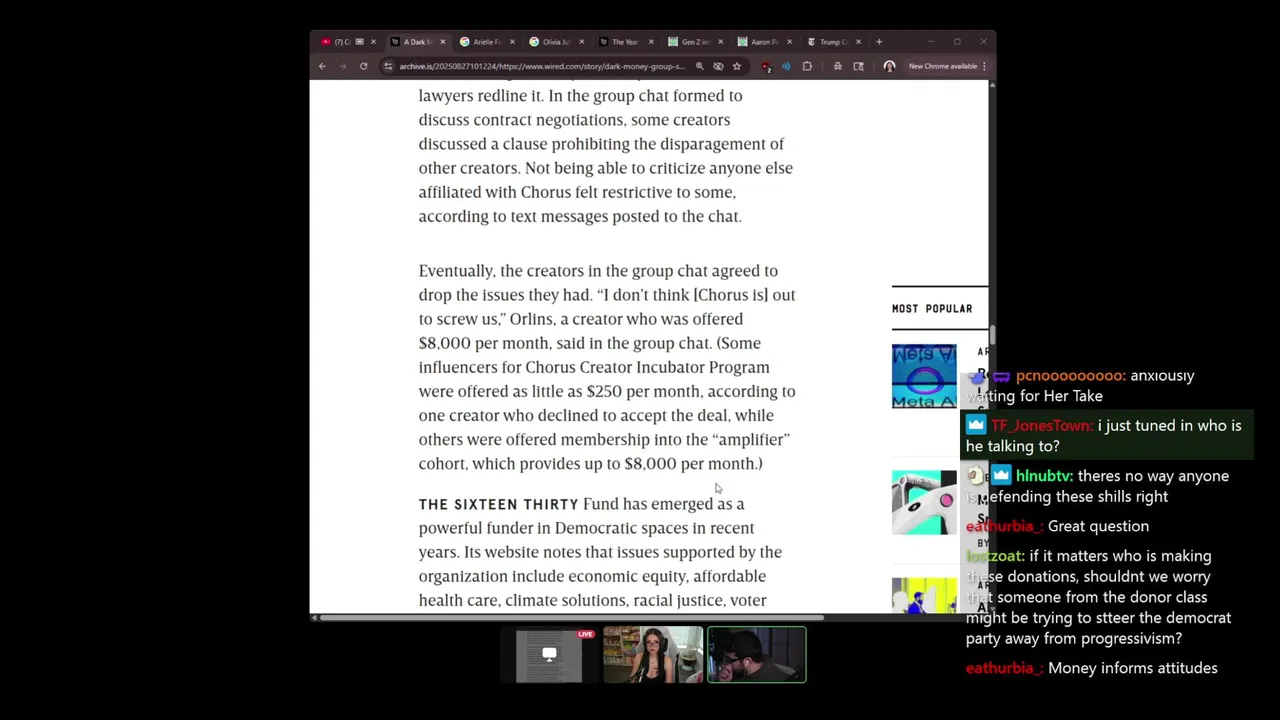Open the robot hand article thumbnail
Image resolution: width=1280 pixels, height=720 pixels.
(924, 502)
